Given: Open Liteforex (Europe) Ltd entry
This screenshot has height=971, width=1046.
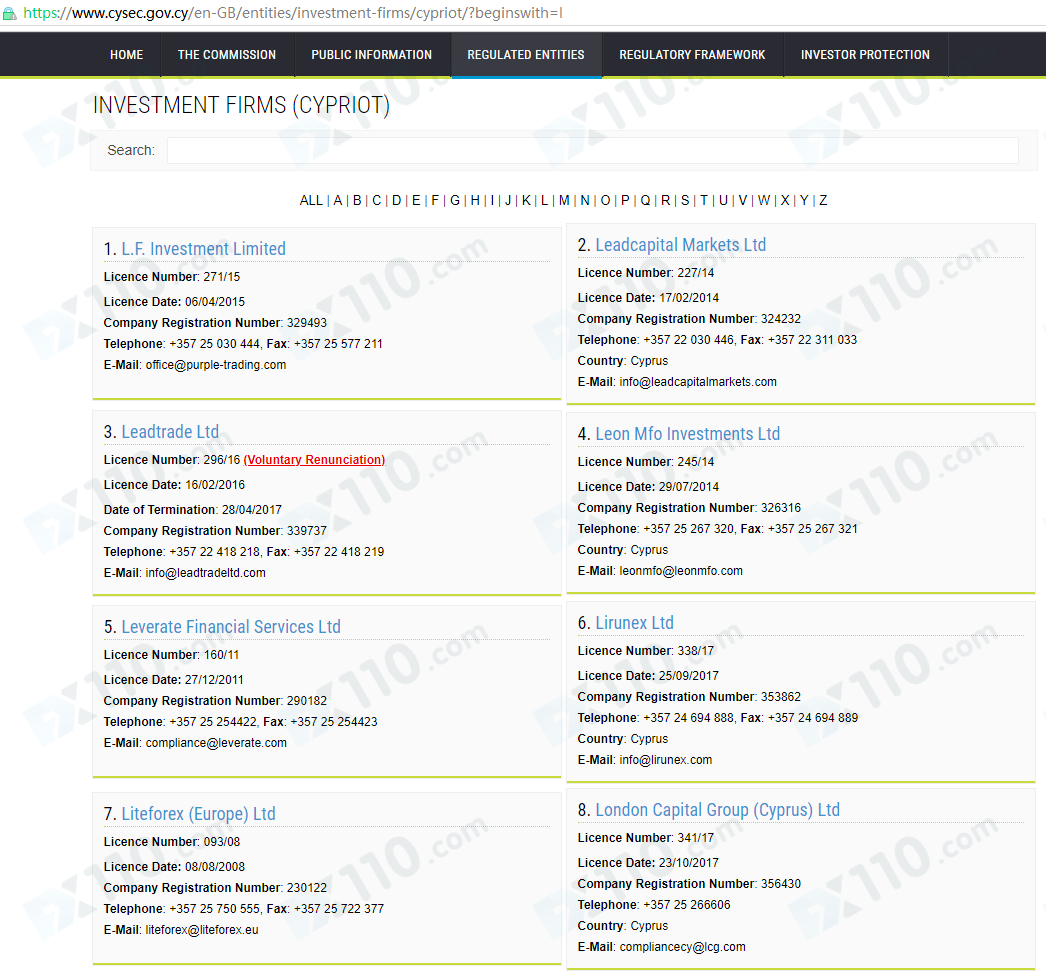Looking at the screenshot, I should [x=198, y=814].
